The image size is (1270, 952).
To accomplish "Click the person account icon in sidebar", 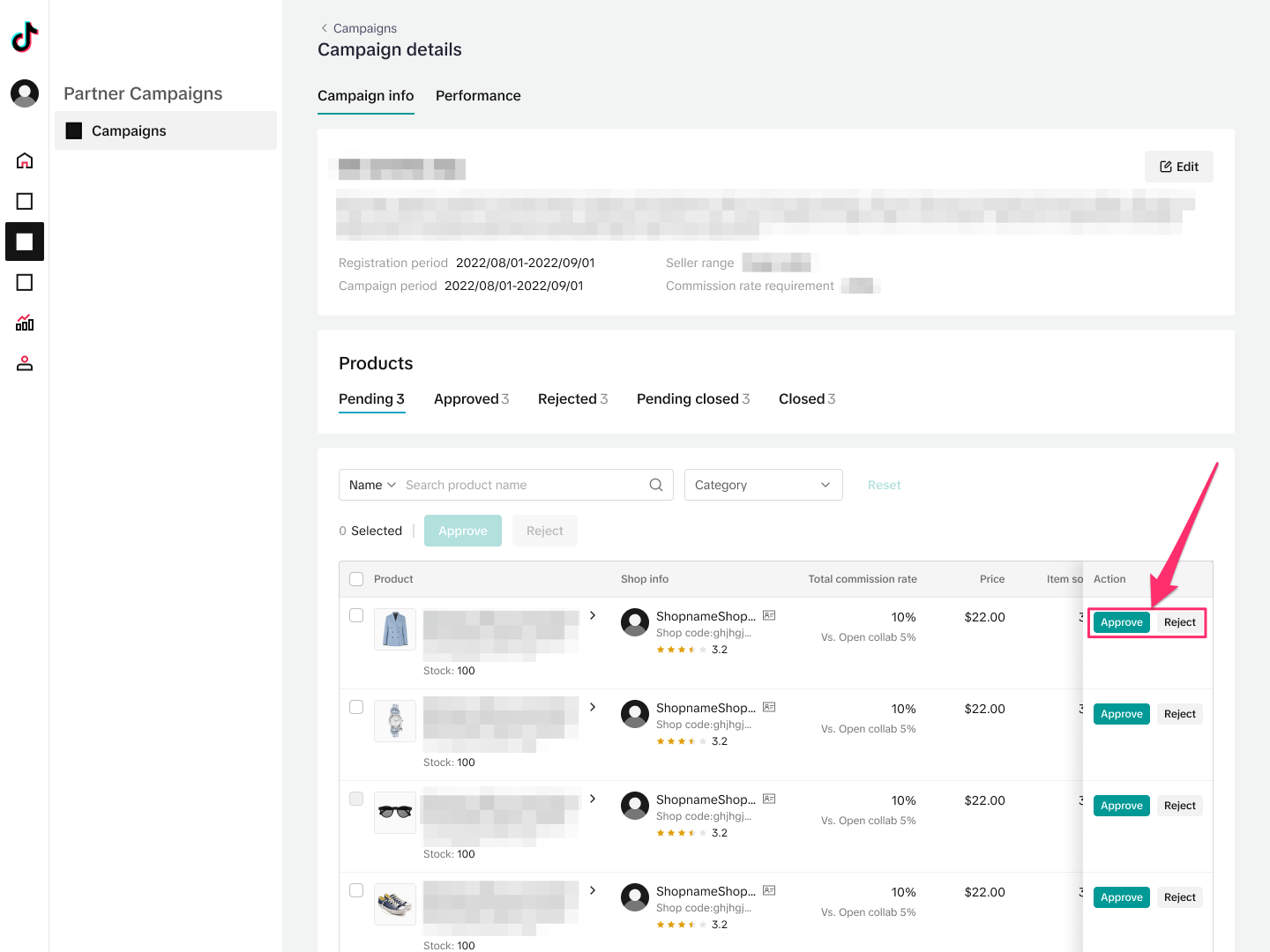I will [25, 363].
